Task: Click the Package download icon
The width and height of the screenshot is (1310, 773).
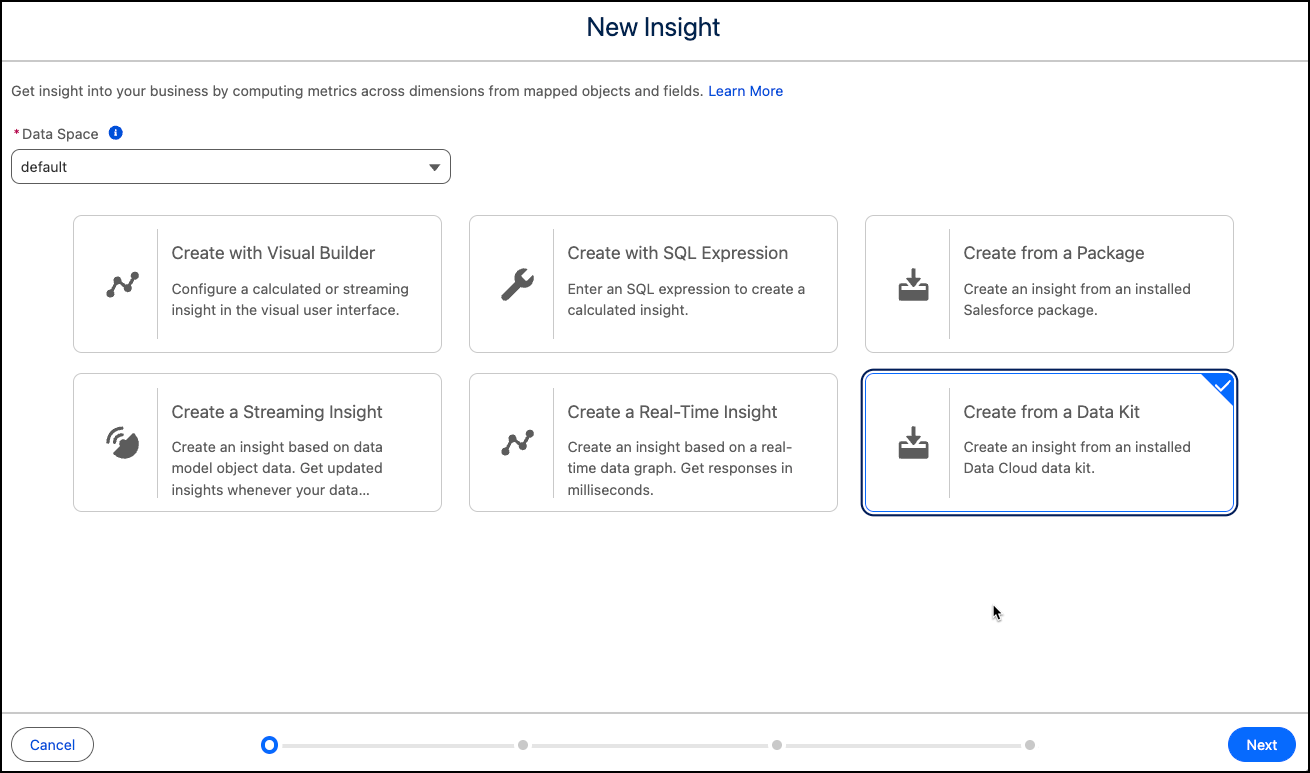Action: pyautogui.click(x=913, y=285)
